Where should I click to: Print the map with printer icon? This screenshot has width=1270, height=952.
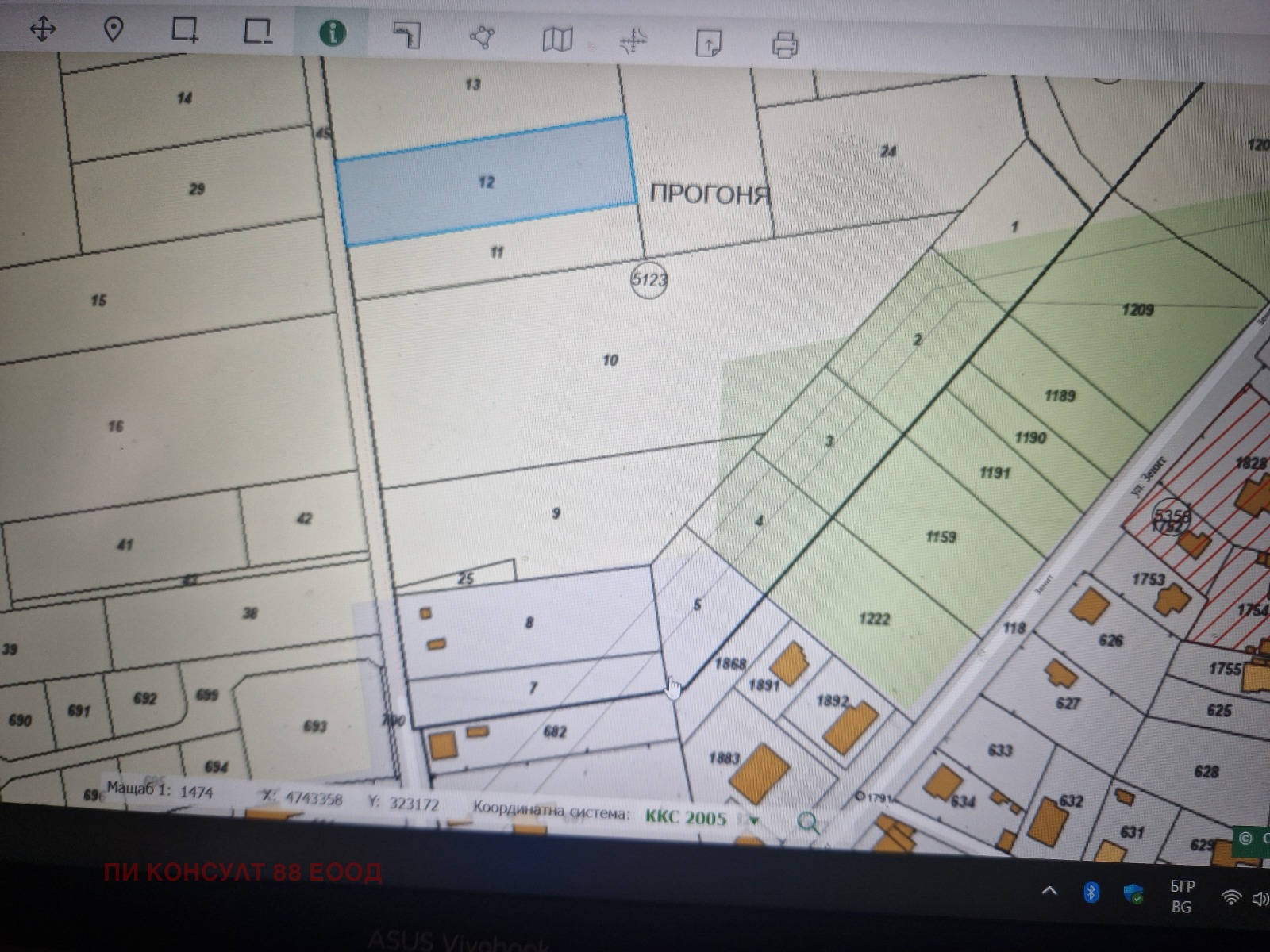coord(784,44)
